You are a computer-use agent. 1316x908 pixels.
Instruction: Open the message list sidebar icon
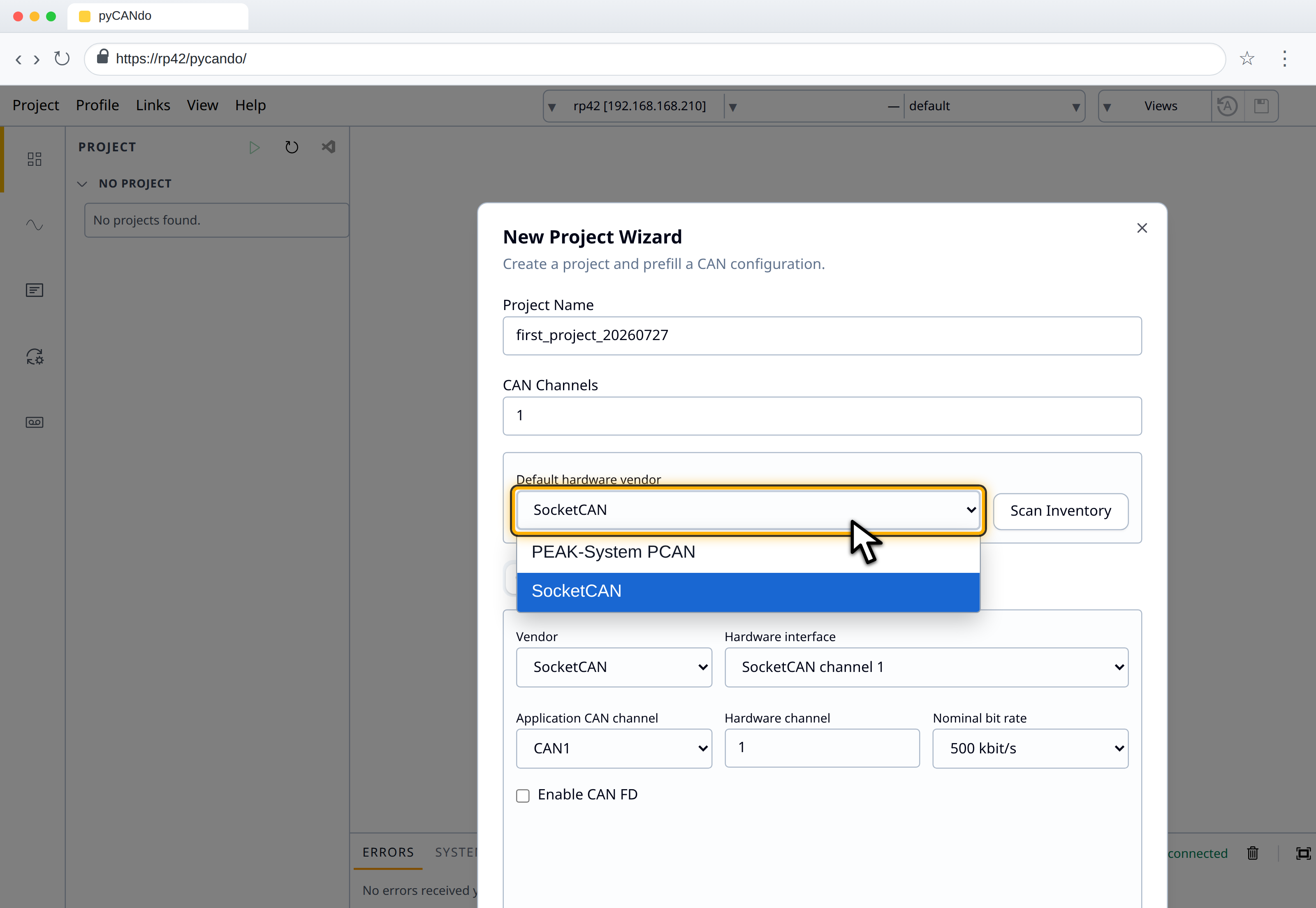(34, 291)
